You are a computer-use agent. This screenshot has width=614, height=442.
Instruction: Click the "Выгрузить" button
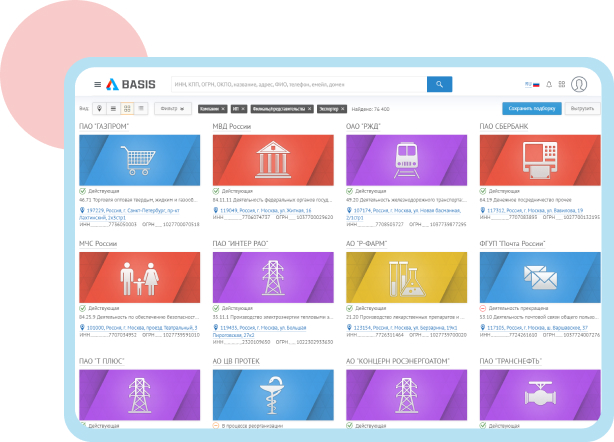pos(582,108)
